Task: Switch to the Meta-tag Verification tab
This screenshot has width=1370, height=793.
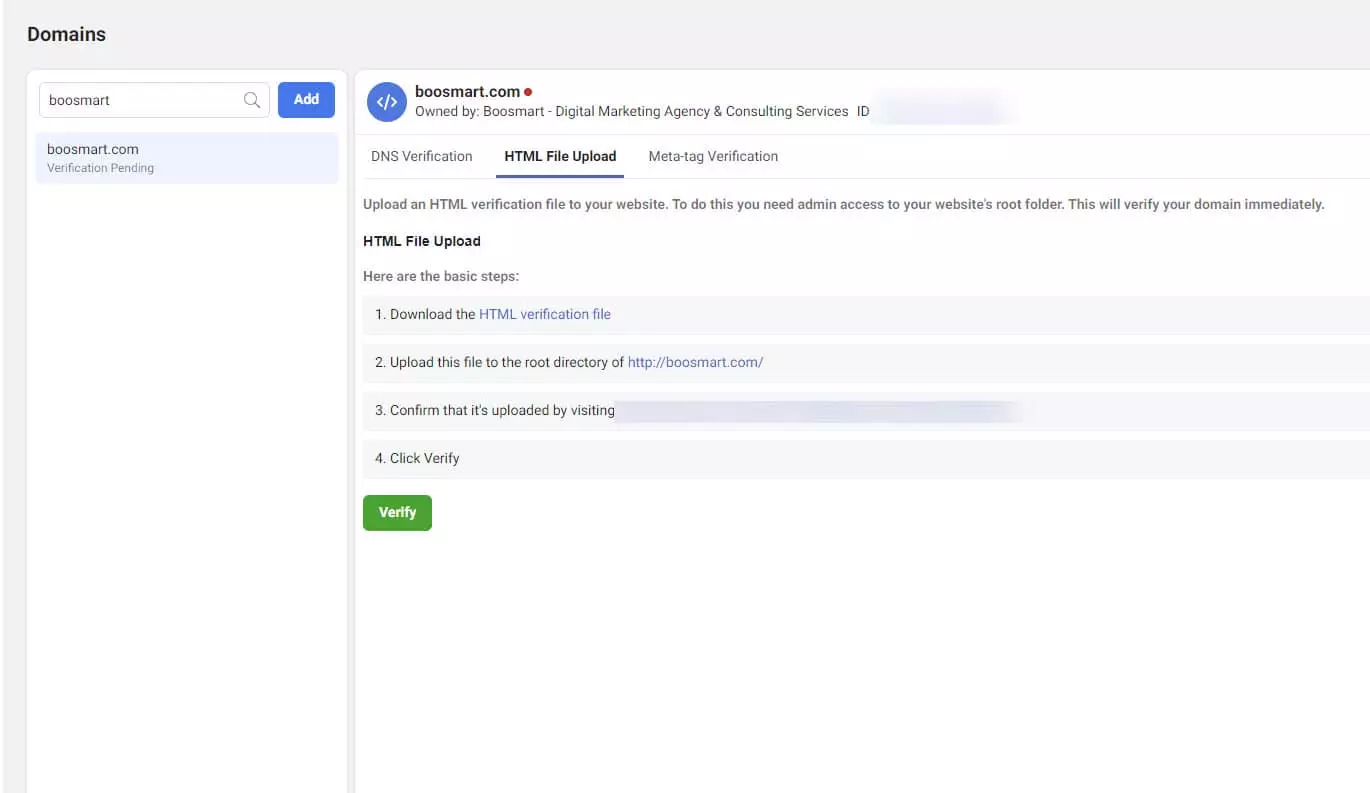Action: coord(713,156)
